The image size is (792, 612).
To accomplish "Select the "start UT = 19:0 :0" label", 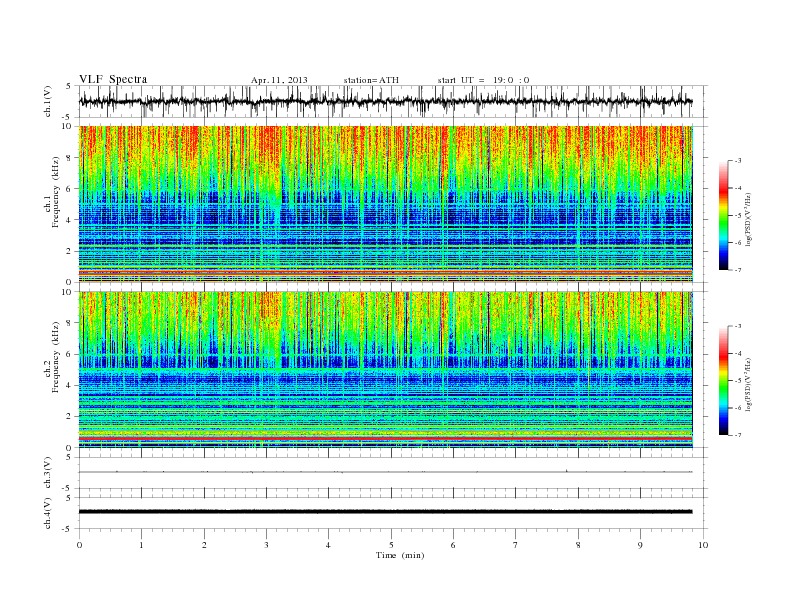I will (483, 80).
